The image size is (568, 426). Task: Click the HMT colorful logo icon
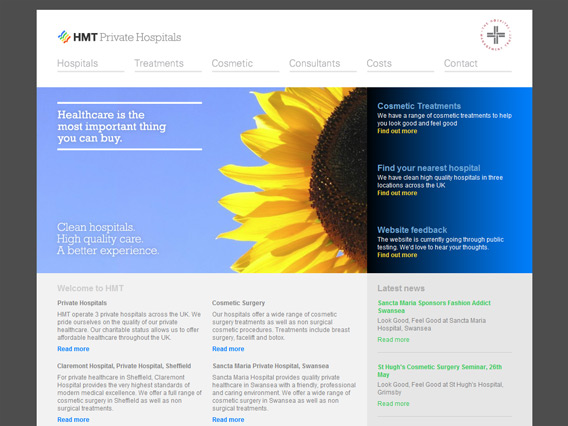coord(64,37)
